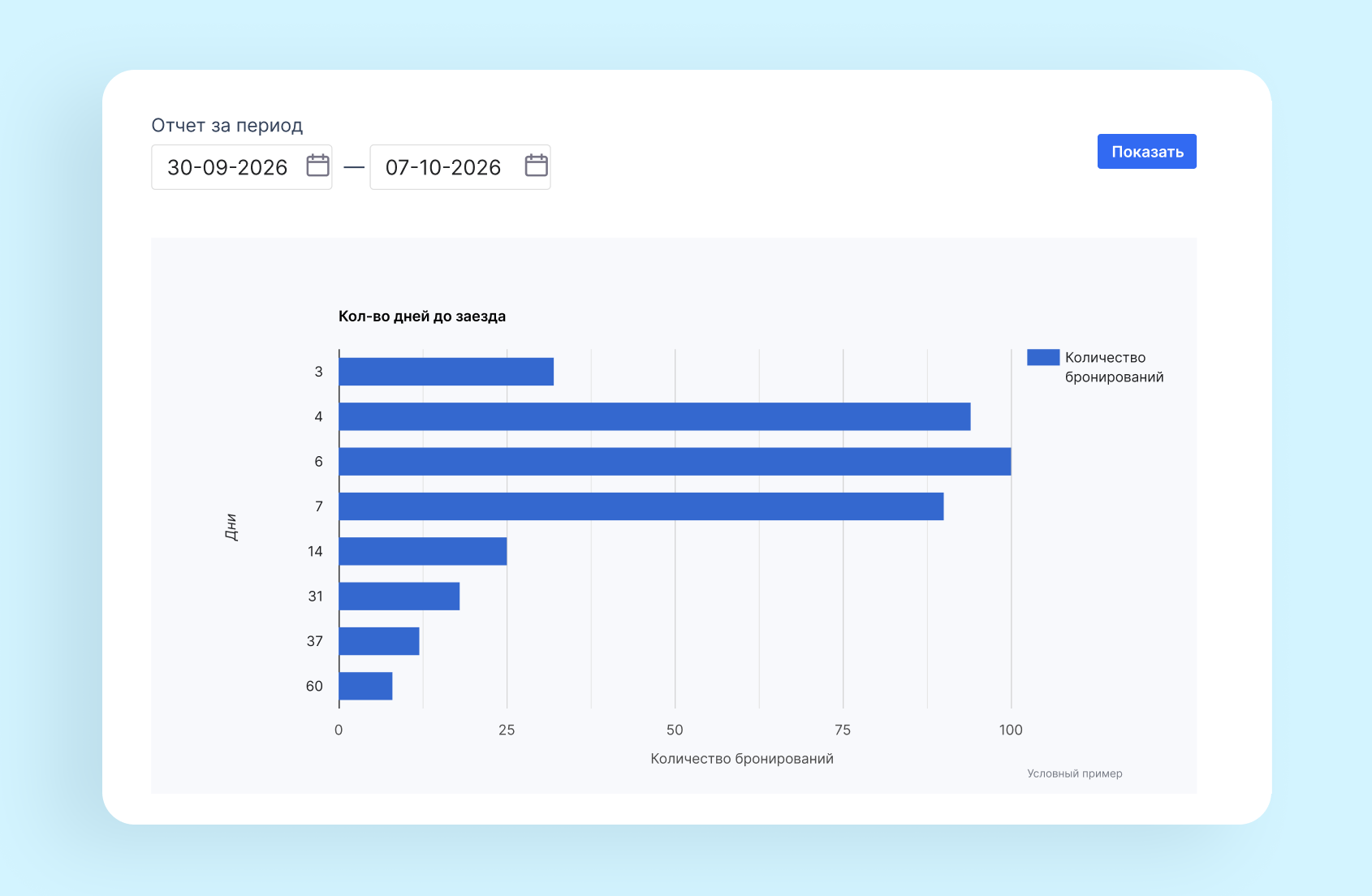Toggle the blue legend swatch for Количество бронирований
Image resolution: width=1372 pixels, height=896 pixels.
coord(1043,357)
